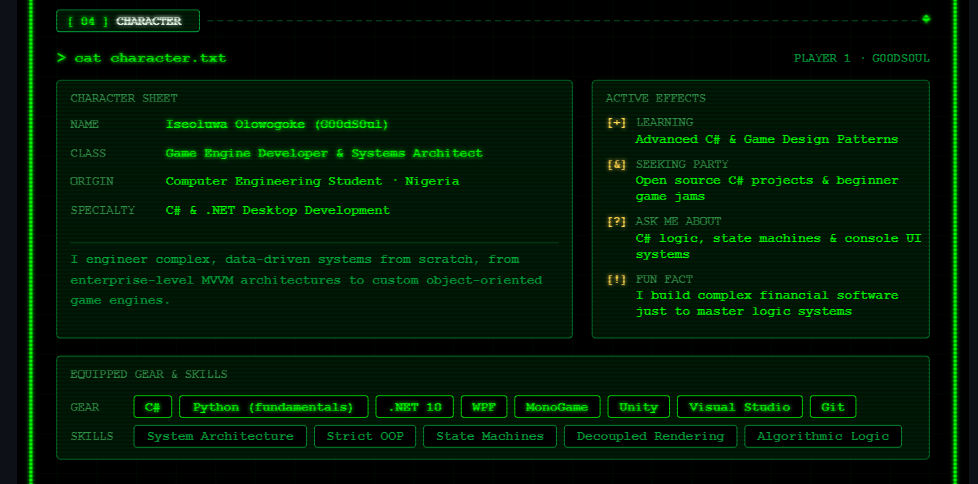Click the 'ORIGIN' field label
Viewport: 978px width, 484px height.
[x=92, y=182]
